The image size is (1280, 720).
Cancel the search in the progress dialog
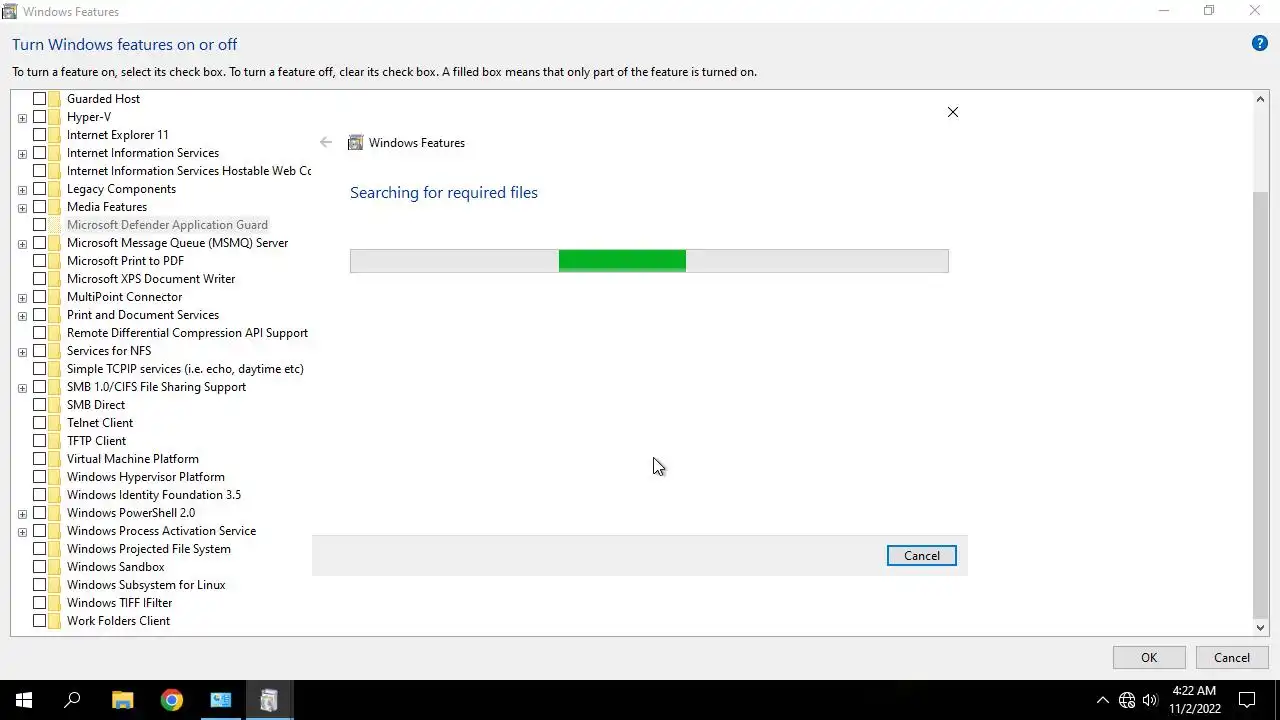[922, 556]
